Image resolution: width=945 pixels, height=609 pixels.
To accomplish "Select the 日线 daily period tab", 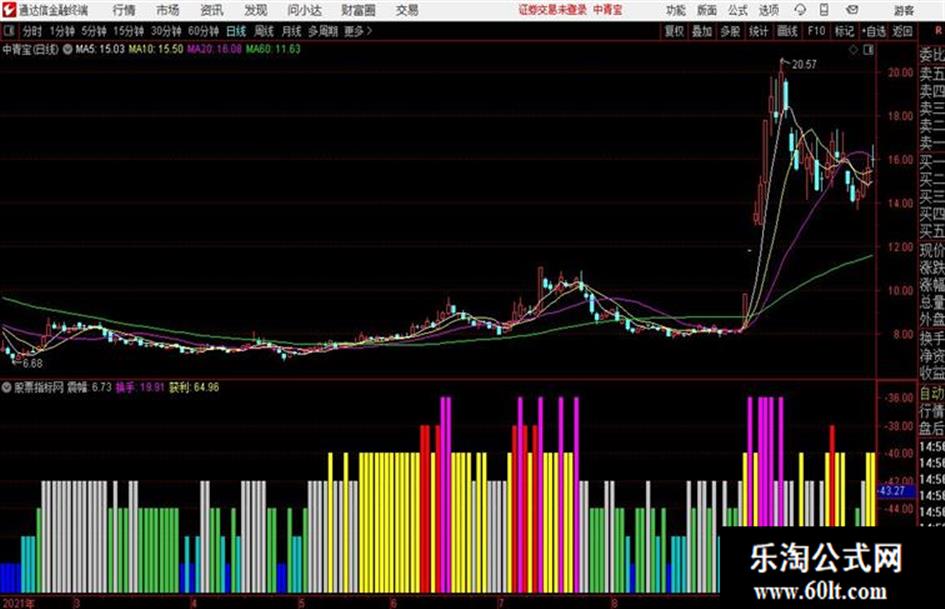I will click(236, 31).
